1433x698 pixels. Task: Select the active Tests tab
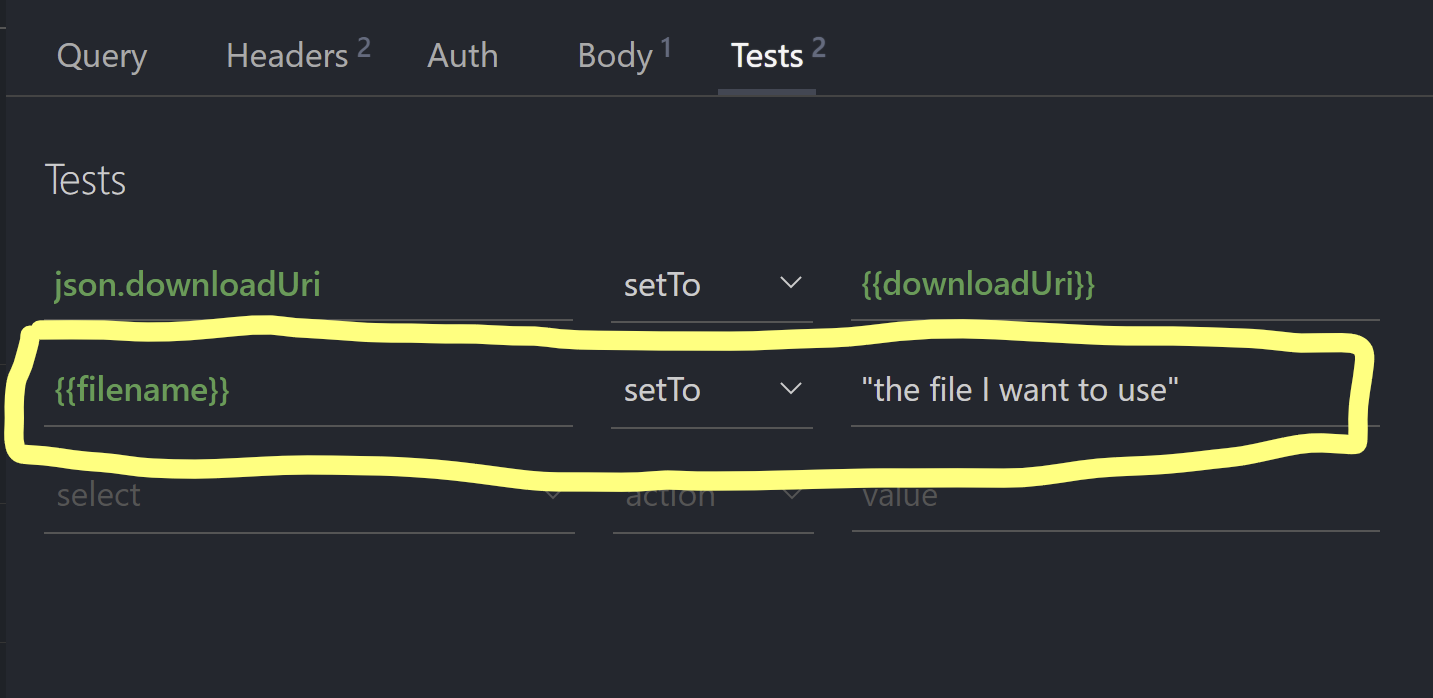point(768,56)
